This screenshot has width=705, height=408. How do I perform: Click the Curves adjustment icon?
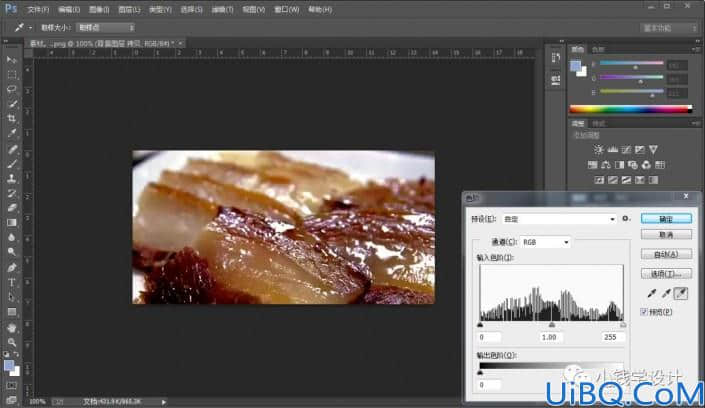click(x=626, y=149)
